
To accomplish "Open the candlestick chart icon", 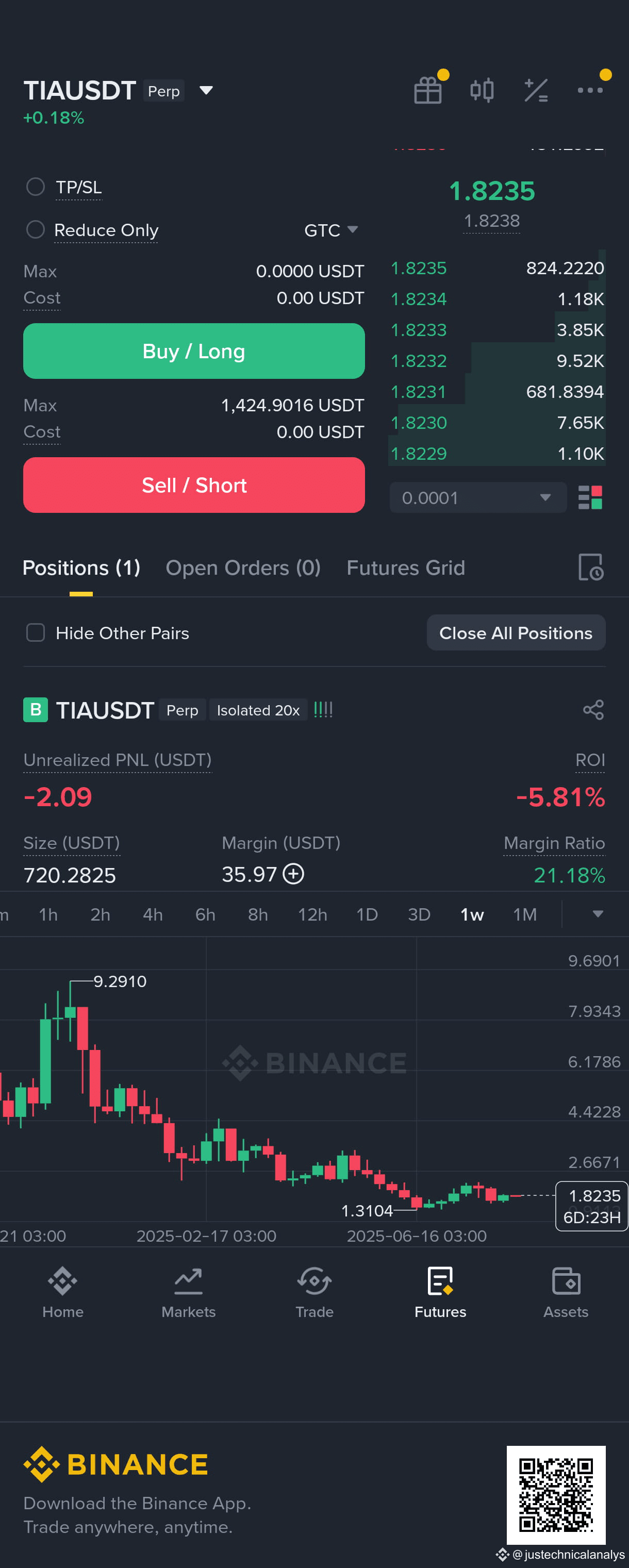I will click(x=482, y=91).
